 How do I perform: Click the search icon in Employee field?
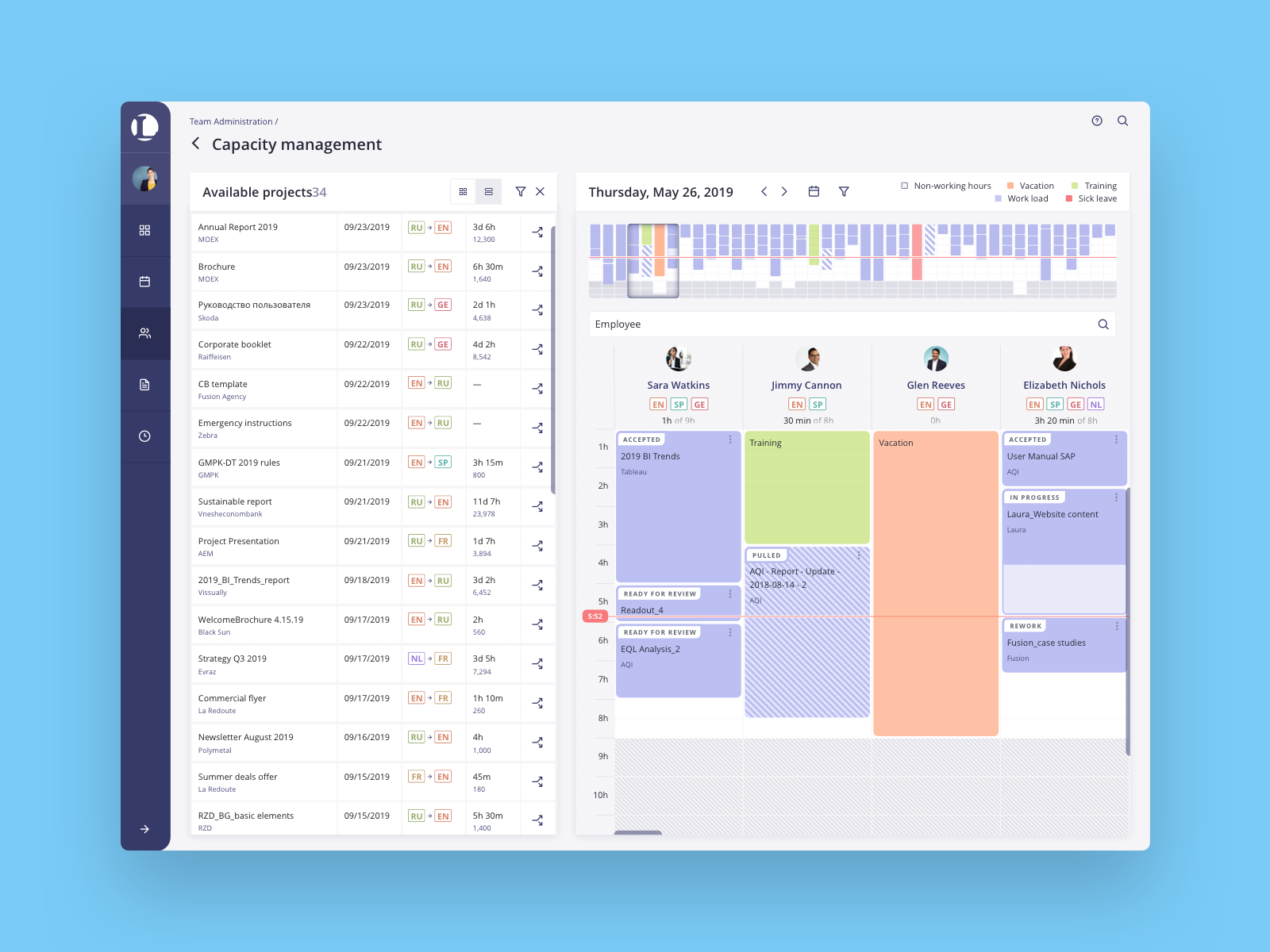1103,324
